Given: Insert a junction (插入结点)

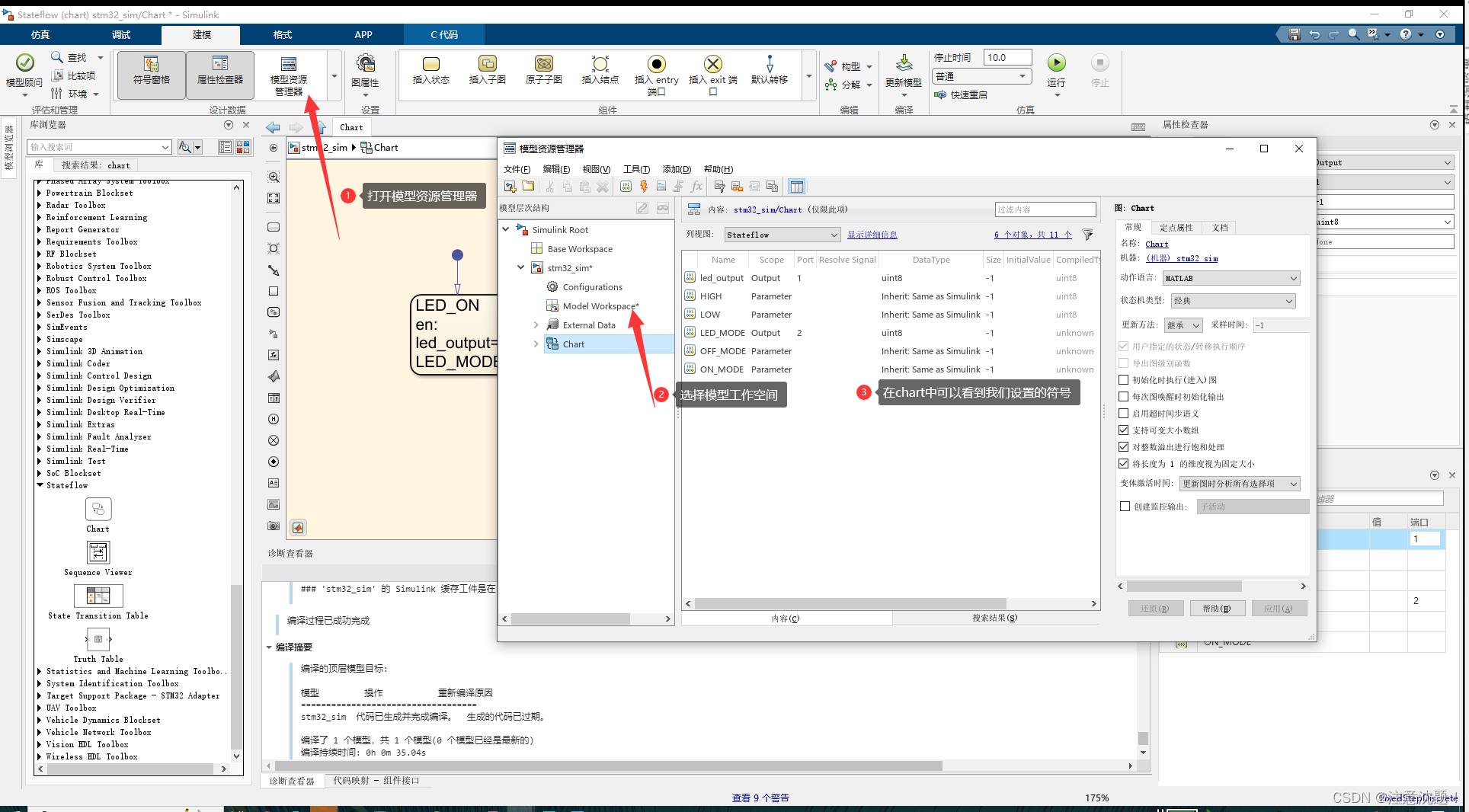Looking at the screenshot, I should 600,70.
